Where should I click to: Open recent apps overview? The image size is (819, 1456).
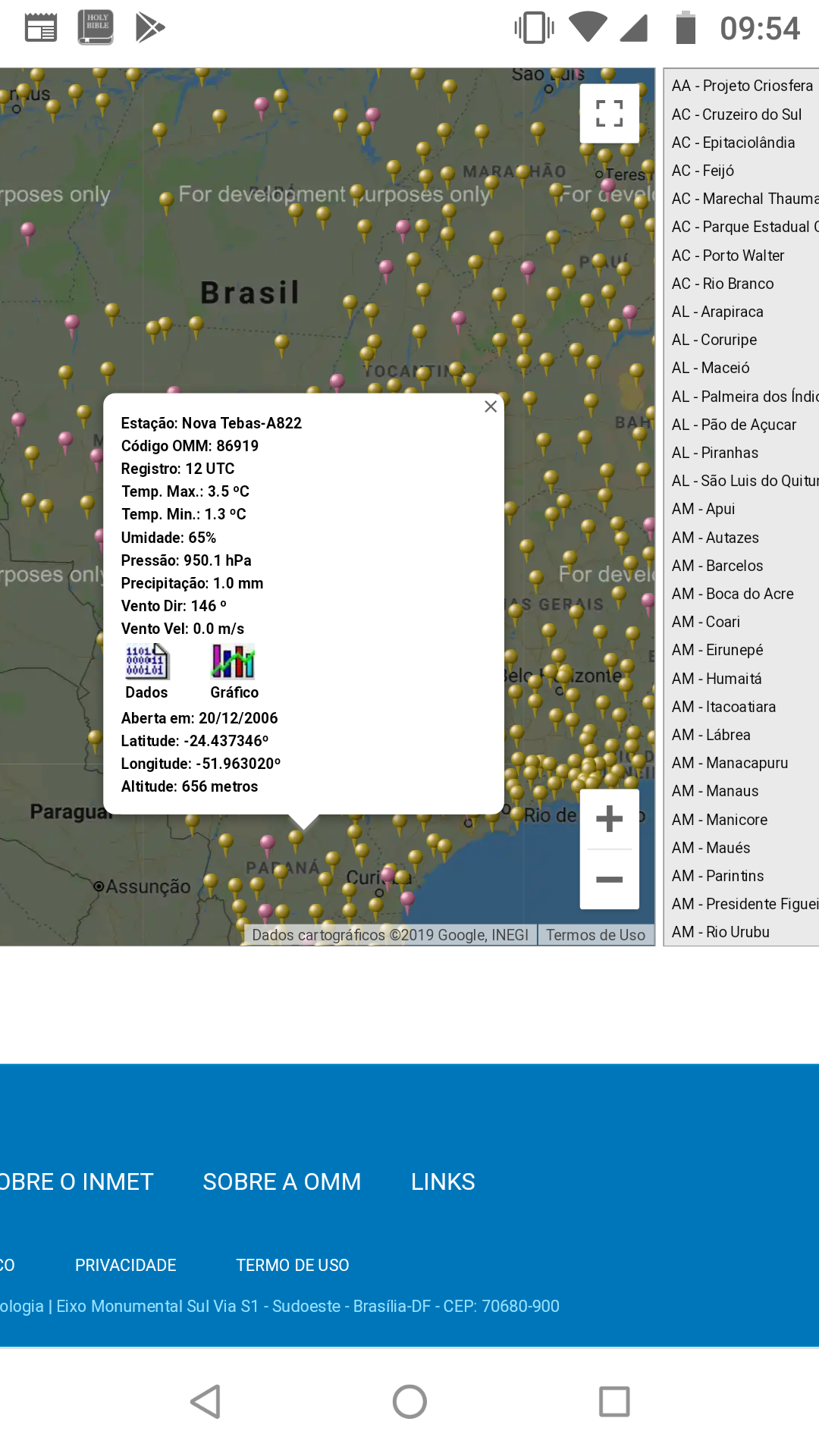pos(613,1401)
